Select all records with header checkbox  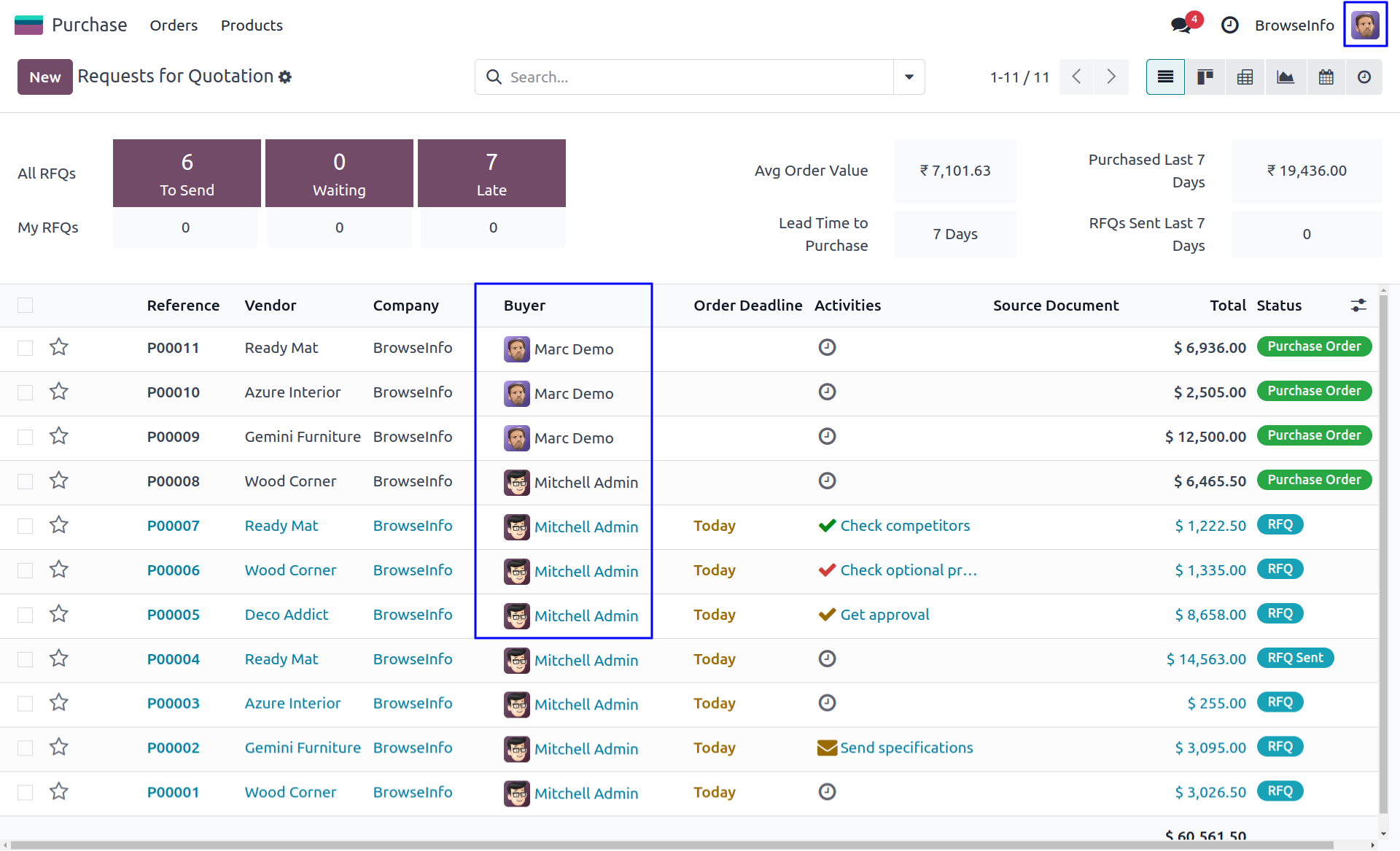coord(26,306)
